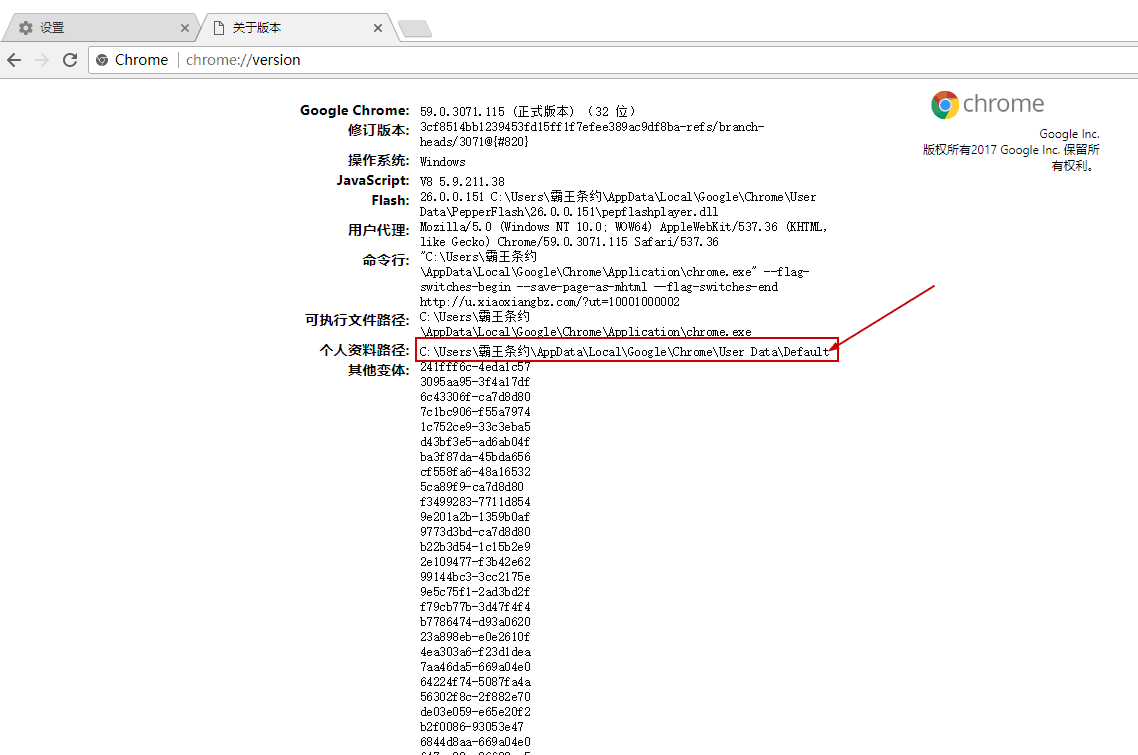Click the 可执行文件路径 label
The height and width of the screenshot is (755, 1138).
click(x=356, y=320)
